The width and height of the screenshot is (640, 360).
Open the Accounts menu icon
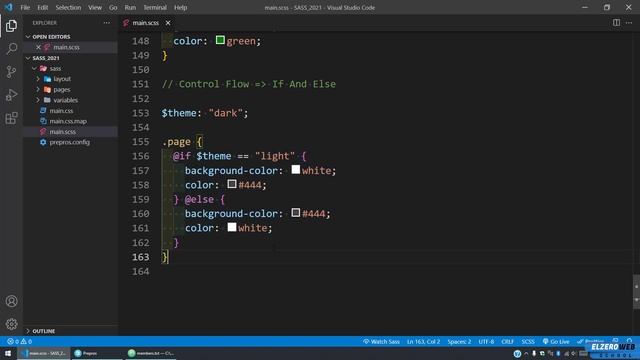click(x=11, y=301)
